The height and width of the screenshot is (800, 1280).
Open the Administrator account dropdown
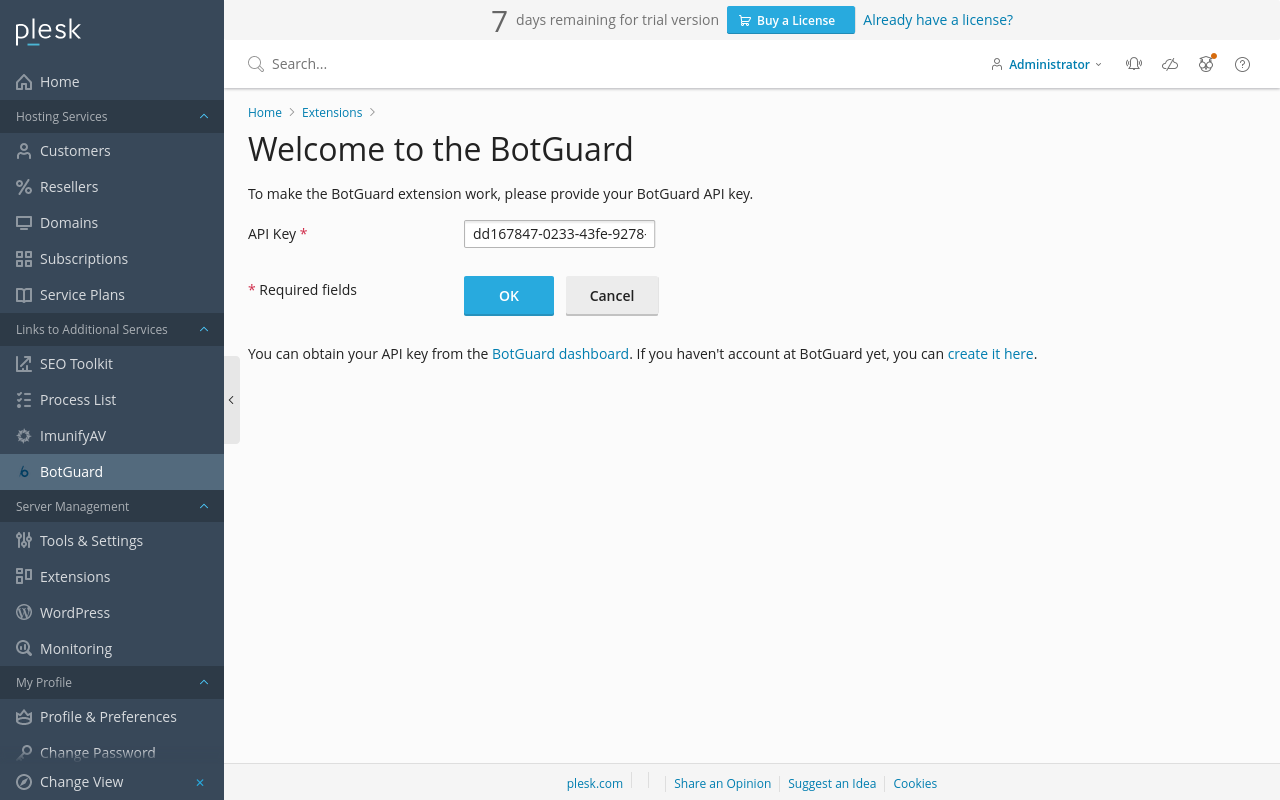tap(1047, 64)
